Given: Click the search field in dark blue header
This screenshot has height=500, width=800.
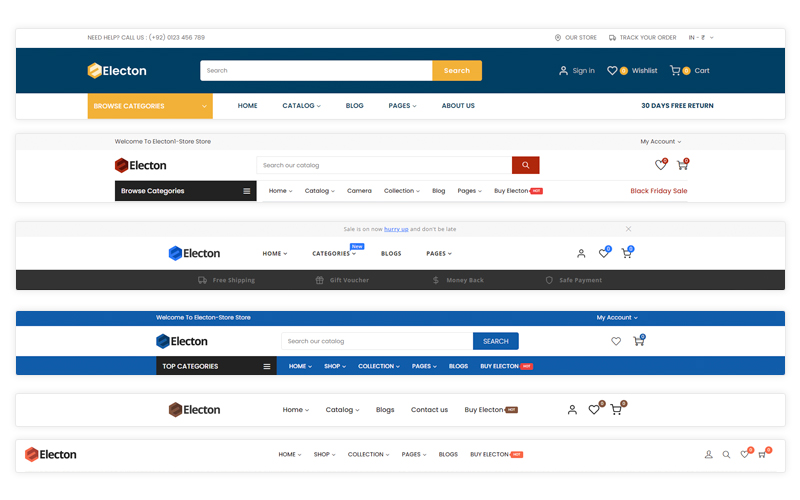Looking at the screenshot, I should [x=316, y=71].
